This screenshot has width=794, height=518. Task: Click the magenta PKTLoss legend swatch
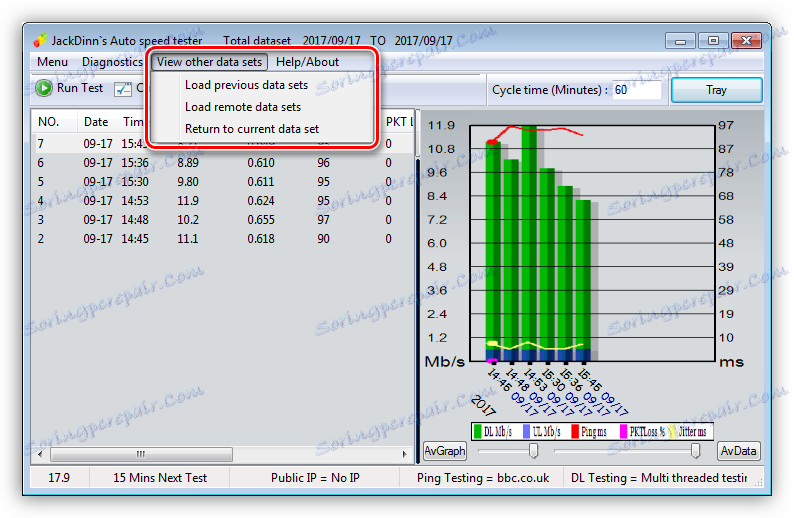click(623, 431)
